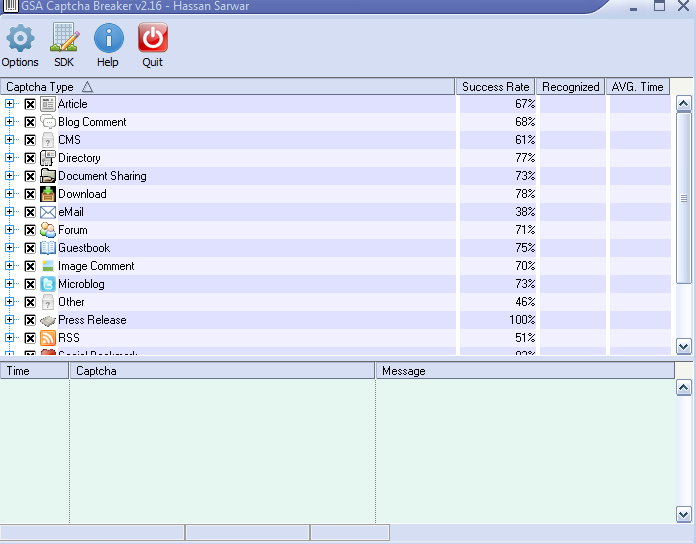Toggle the RSS checkbox

click(30, 339)
